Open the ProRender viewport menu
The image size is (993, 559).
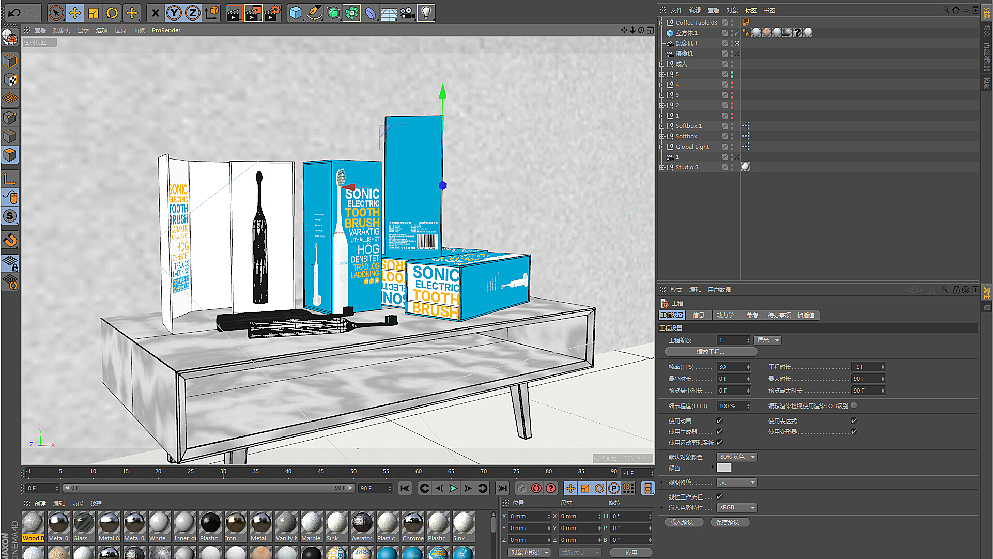pos(166,30)
